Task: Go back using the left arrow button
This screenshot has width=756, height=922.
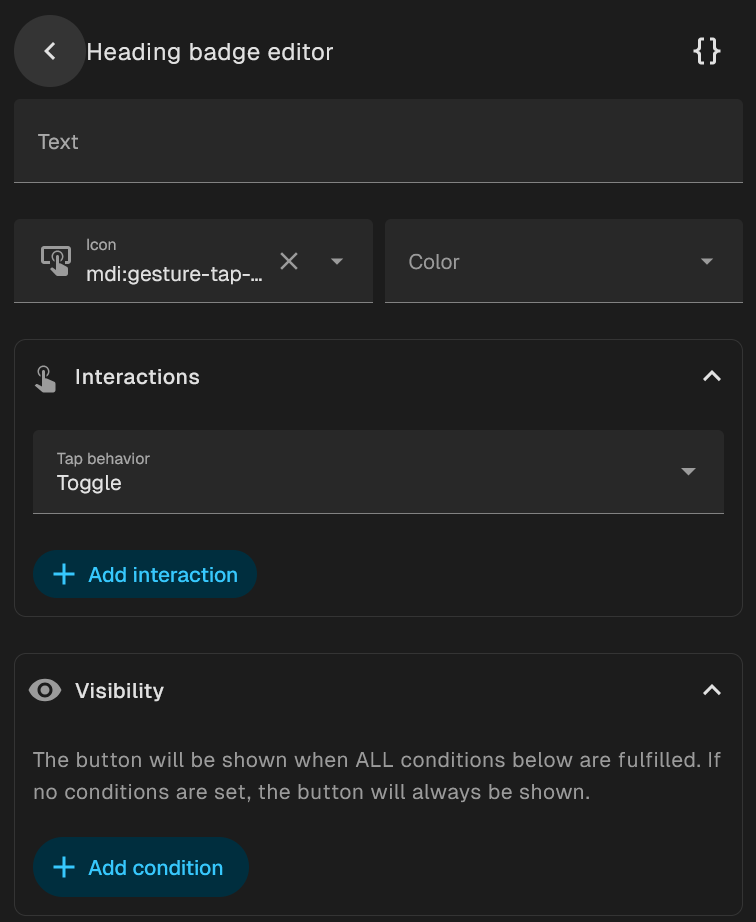Action: pos(49,51)
